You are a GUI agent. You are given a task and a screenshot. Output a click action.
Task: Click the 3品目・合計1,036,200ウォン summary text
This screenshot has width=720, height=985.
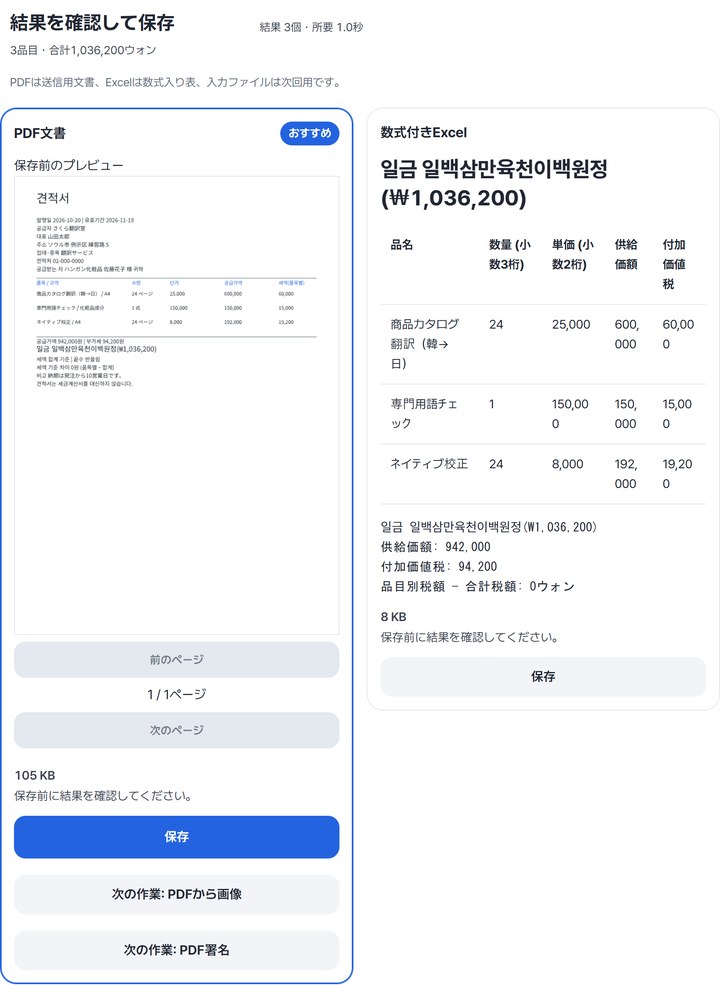(83, 50)
